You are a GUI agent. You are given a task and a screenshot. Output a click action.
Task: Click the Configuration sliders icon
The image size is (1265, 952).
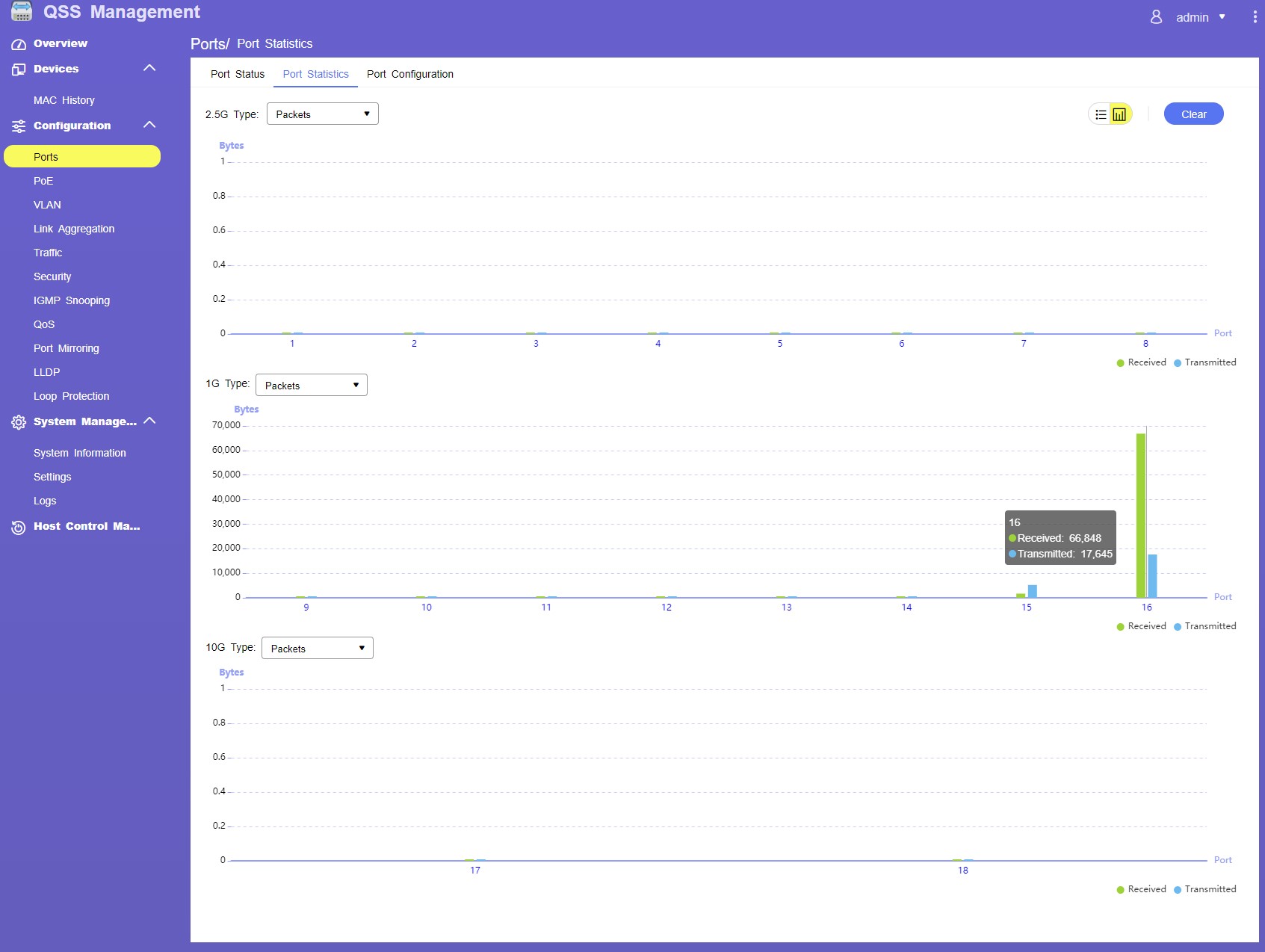click(x=19, y=126)
